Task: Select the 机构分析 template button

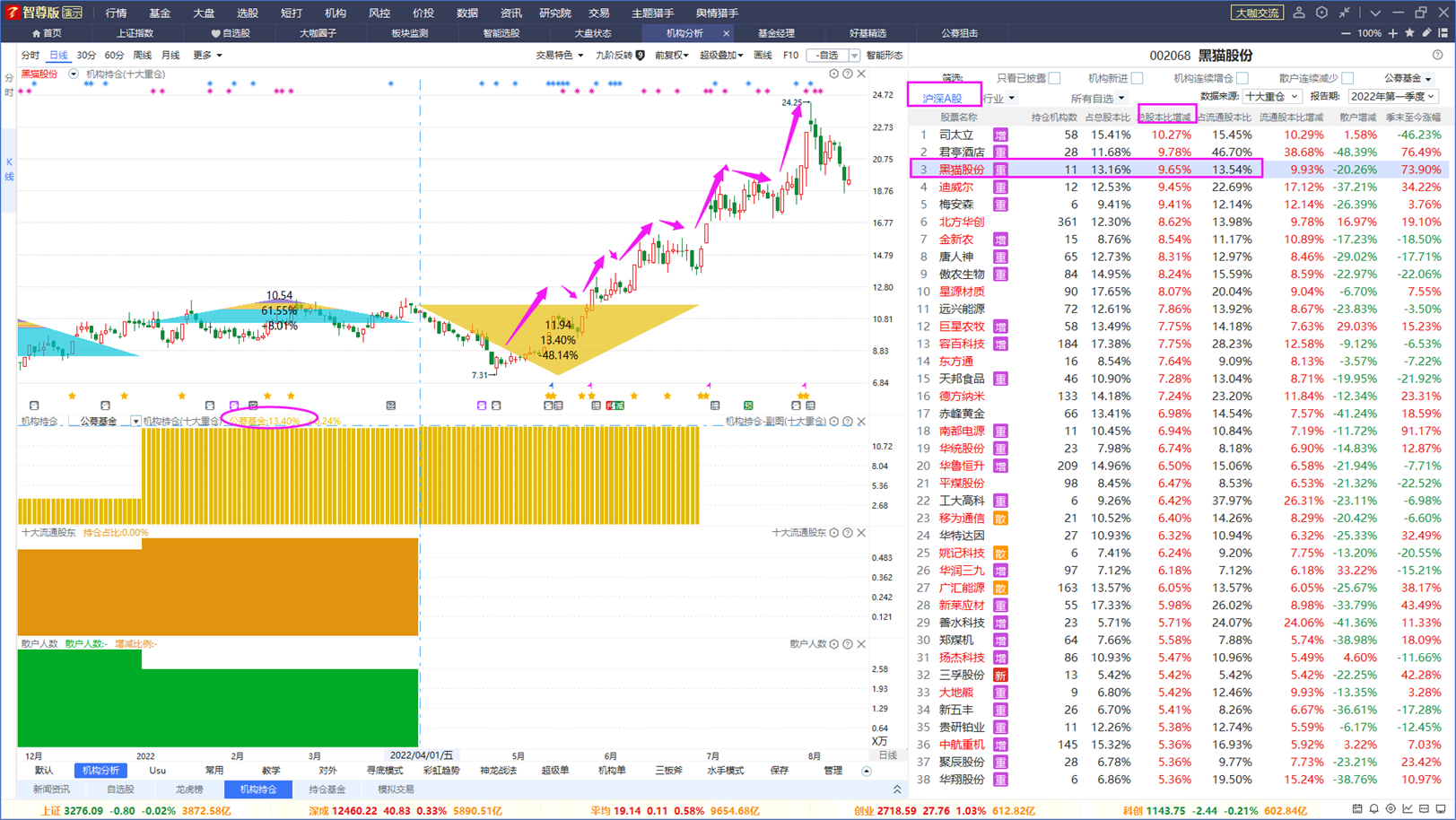Action: pos(100,771)
